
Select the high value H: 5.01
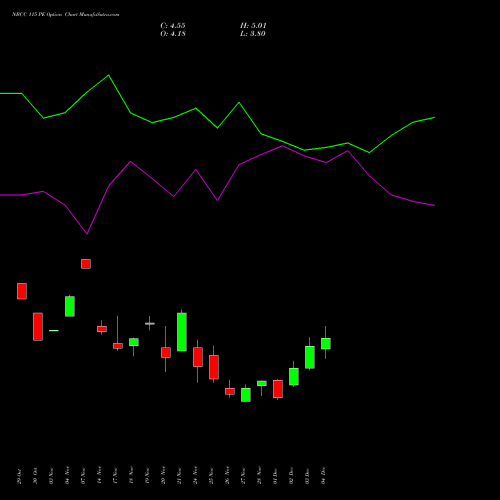(253, 26)
